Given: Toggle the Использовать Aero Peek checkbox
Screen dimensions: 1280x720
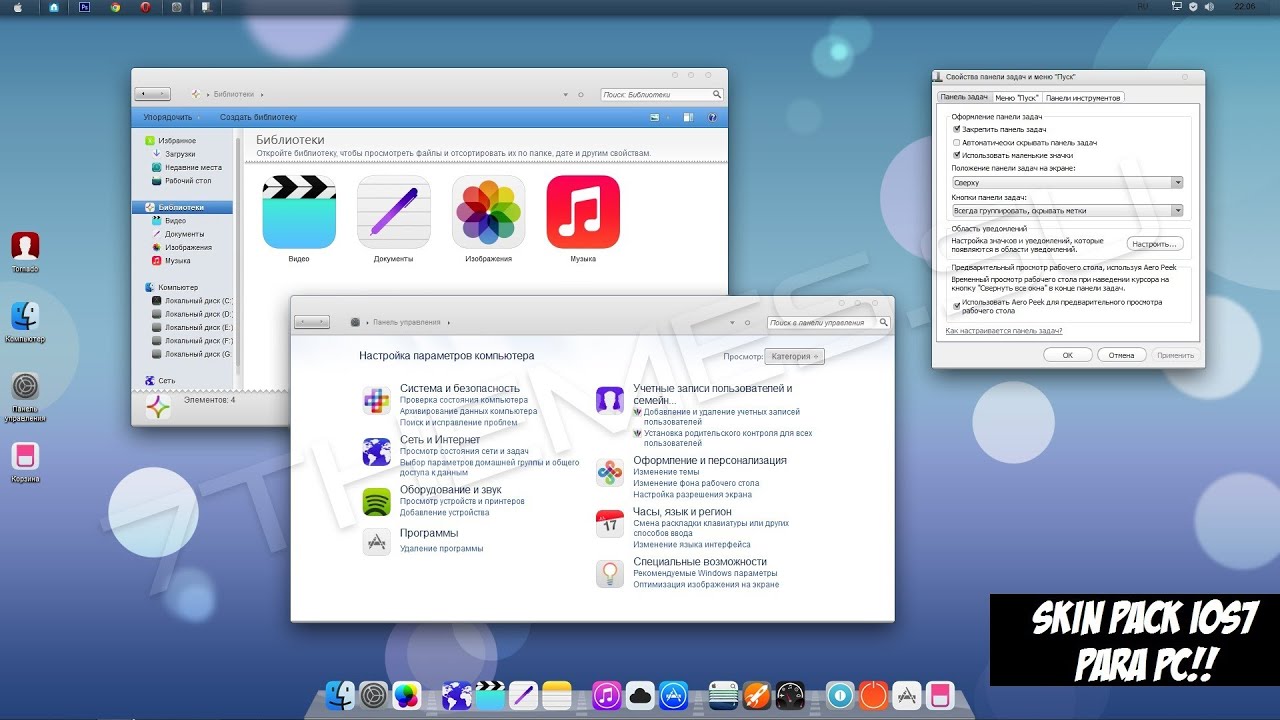Looking at the screenshot, I should (x=957, y=305).
